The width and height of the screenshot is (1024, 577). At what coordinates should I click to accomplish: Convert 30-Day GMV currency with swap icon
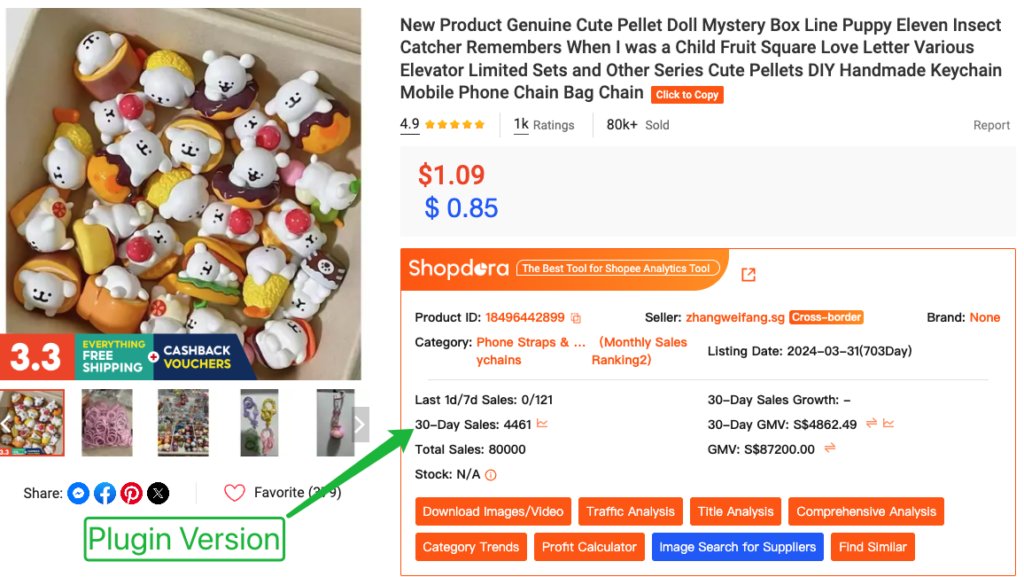click(871, 424)
